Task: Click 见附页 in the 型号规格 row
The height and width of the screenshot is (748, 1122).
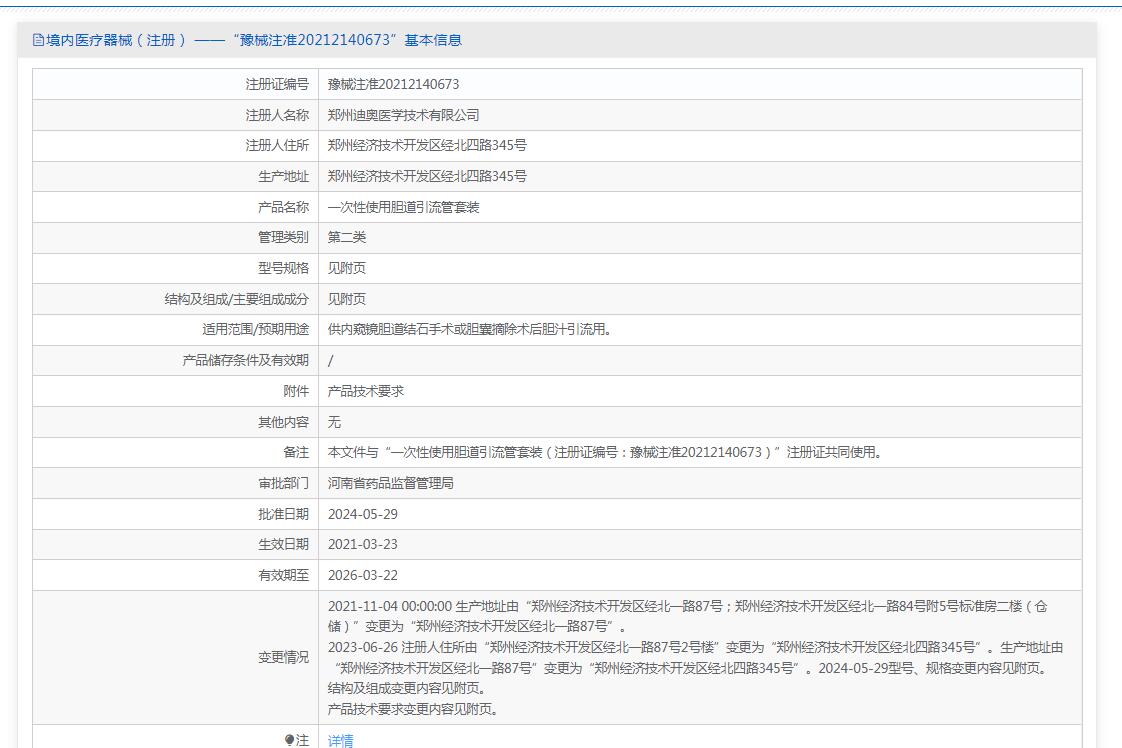Action: [347, 269]
